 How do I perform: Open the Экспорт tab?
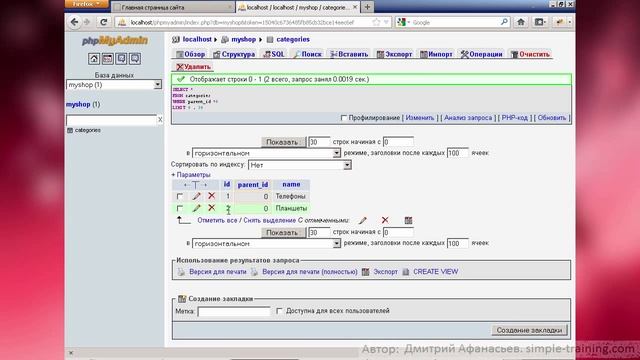[x=394, y=54]
